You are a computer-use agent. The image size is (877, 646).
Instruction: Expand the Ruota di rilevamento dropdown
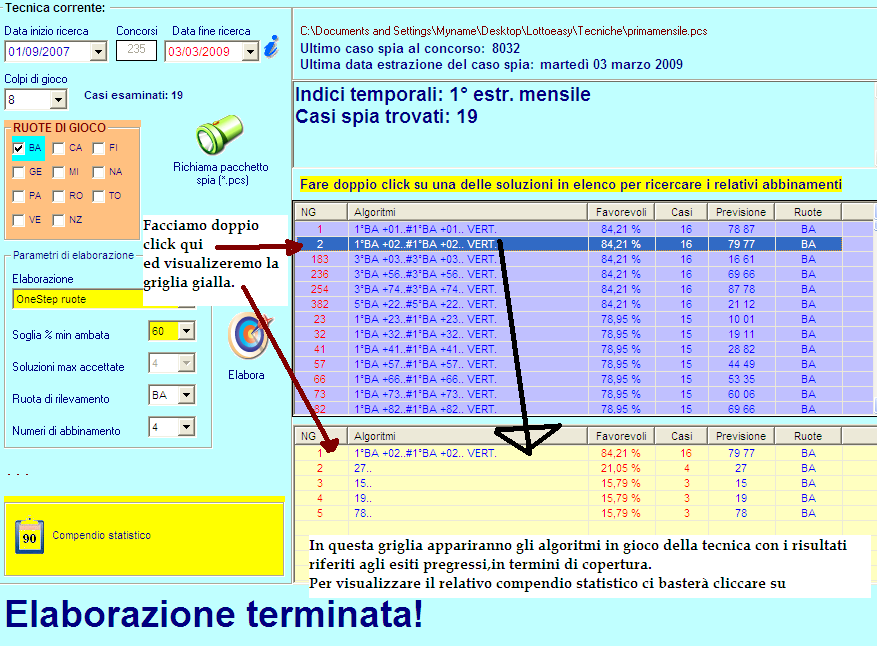[186, 395]
